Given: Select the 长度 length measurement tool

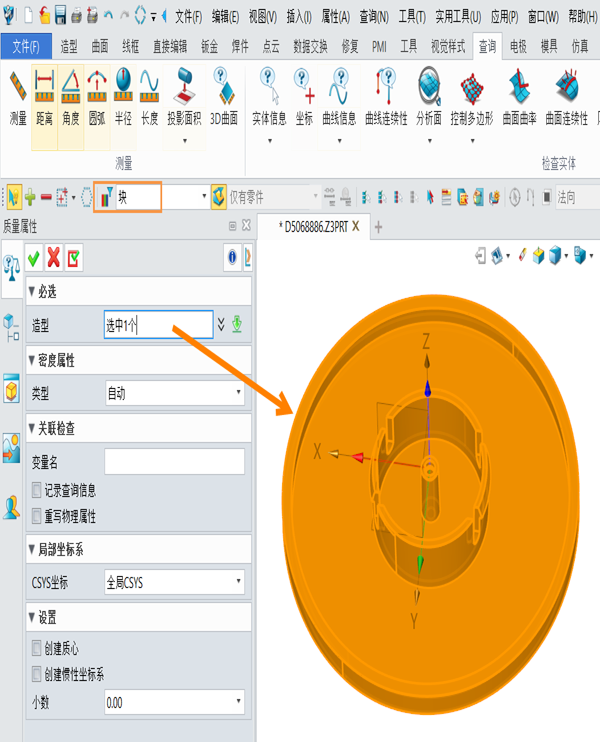Looking at the screenshot, I should coord(150,98).
